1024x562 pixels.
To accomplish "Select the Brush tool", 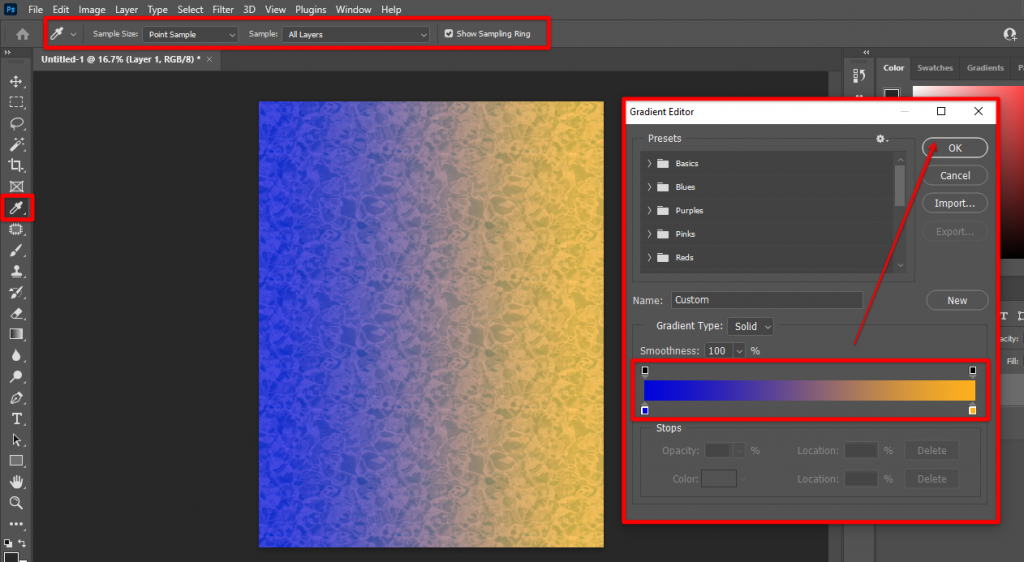I will [x=16, y=250].
